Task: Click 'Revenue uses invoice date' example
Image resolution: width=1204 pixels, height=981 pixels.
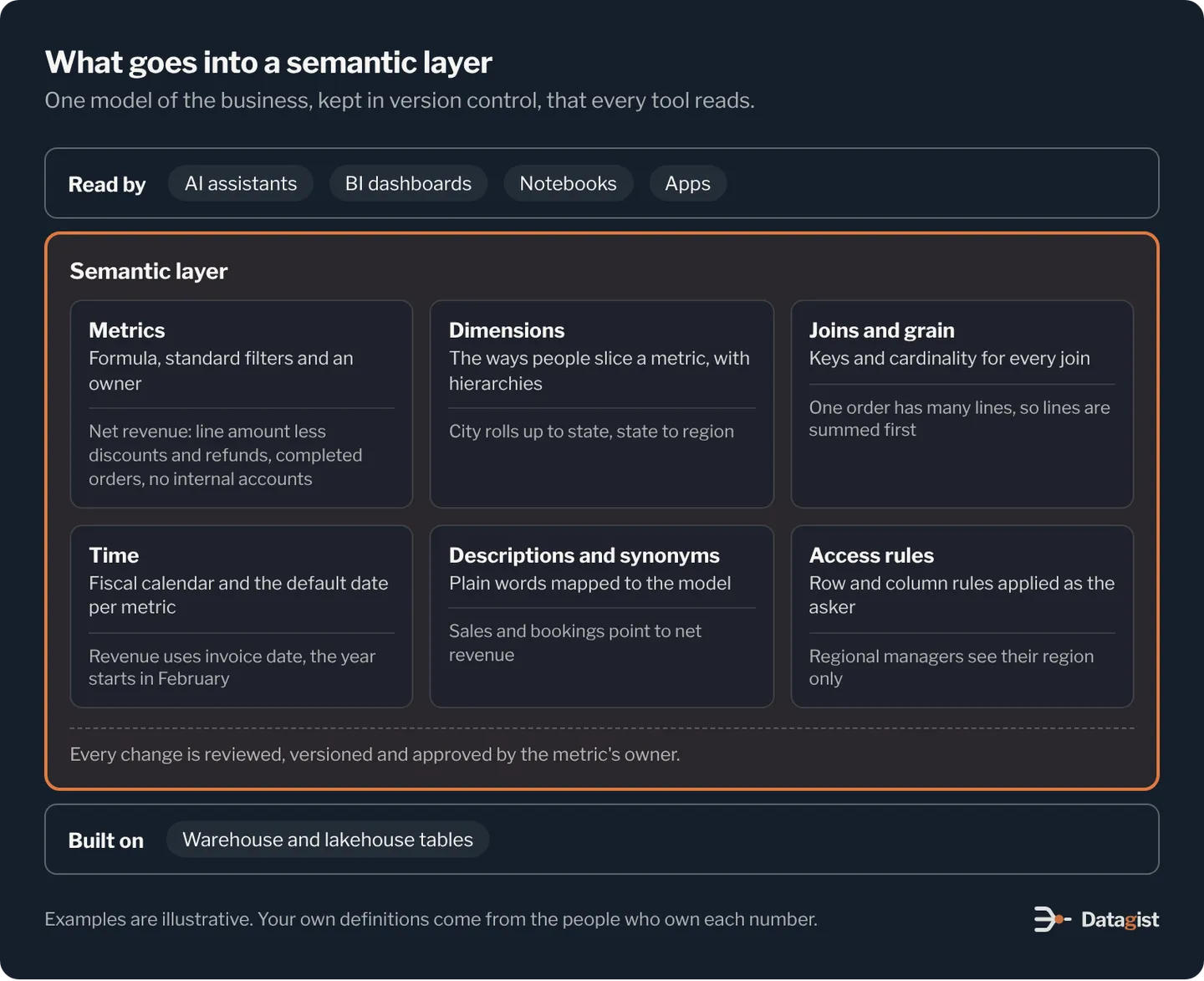Action: click(x=232, y=667)
